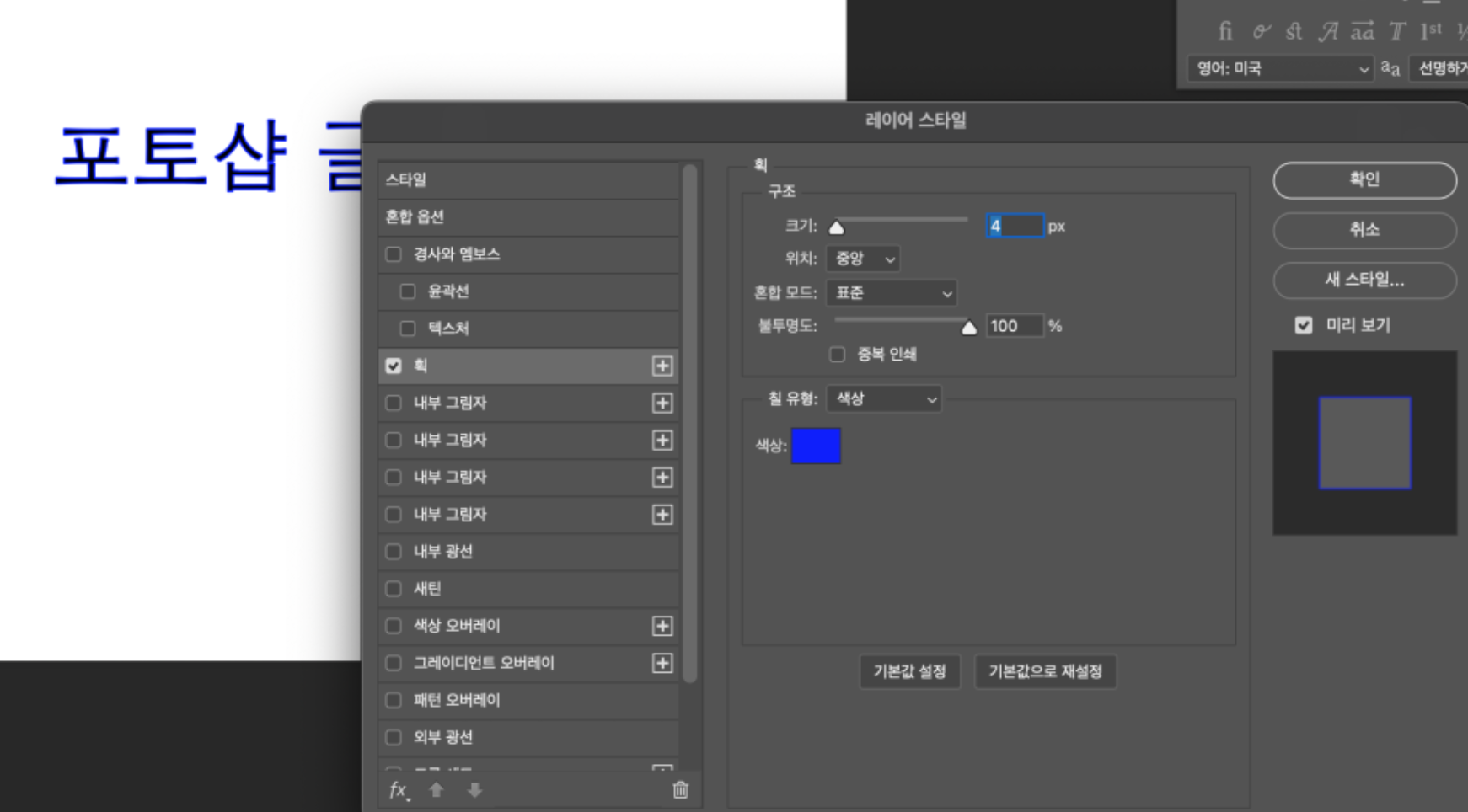The height and width of the screenshot is (812, 1468).
Task: Enable the 패턴 오버레이 checkbox
Action: pos(394,700)
